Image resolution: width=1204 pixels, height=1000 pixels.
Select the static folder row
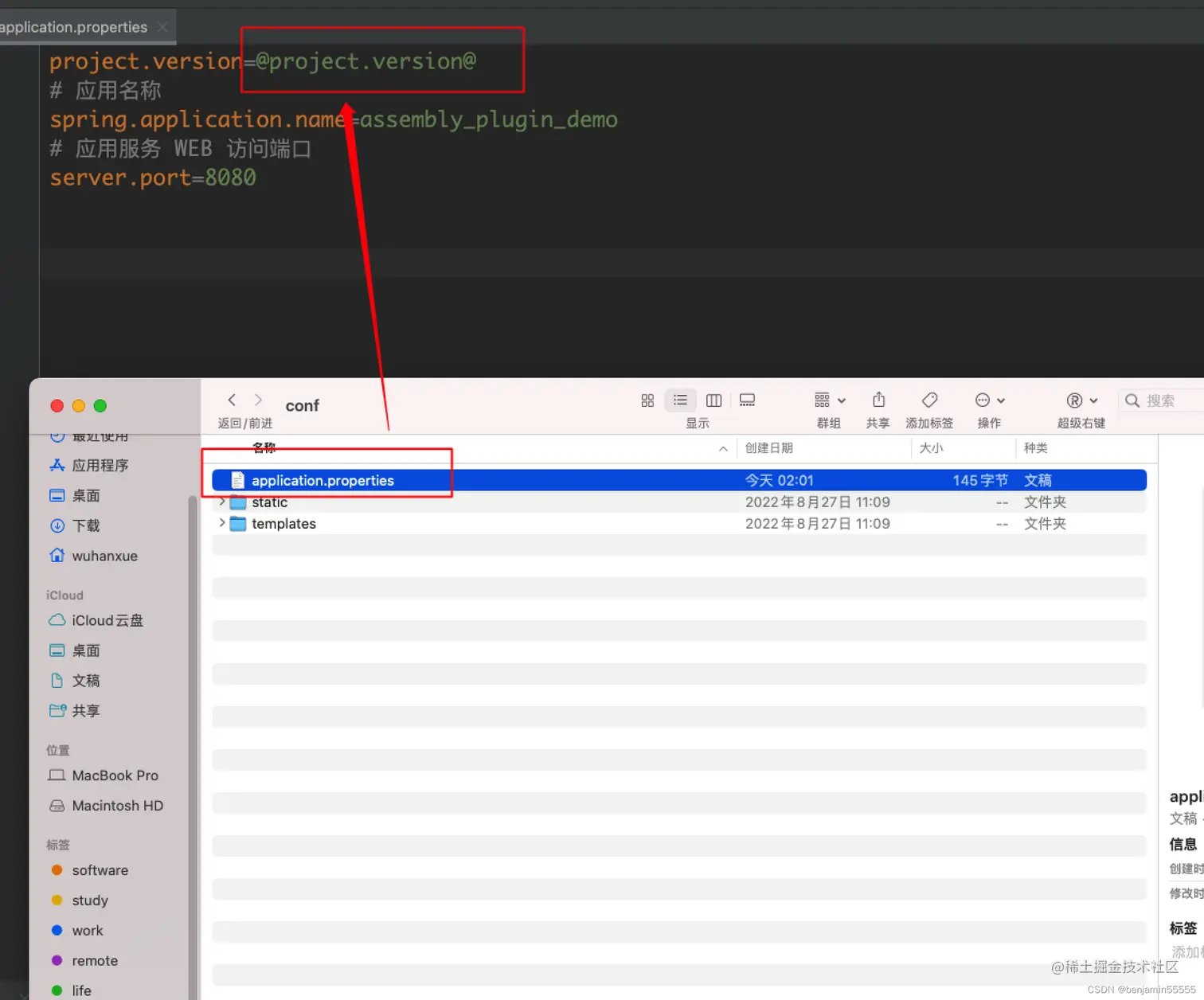[x=679, y=502]
